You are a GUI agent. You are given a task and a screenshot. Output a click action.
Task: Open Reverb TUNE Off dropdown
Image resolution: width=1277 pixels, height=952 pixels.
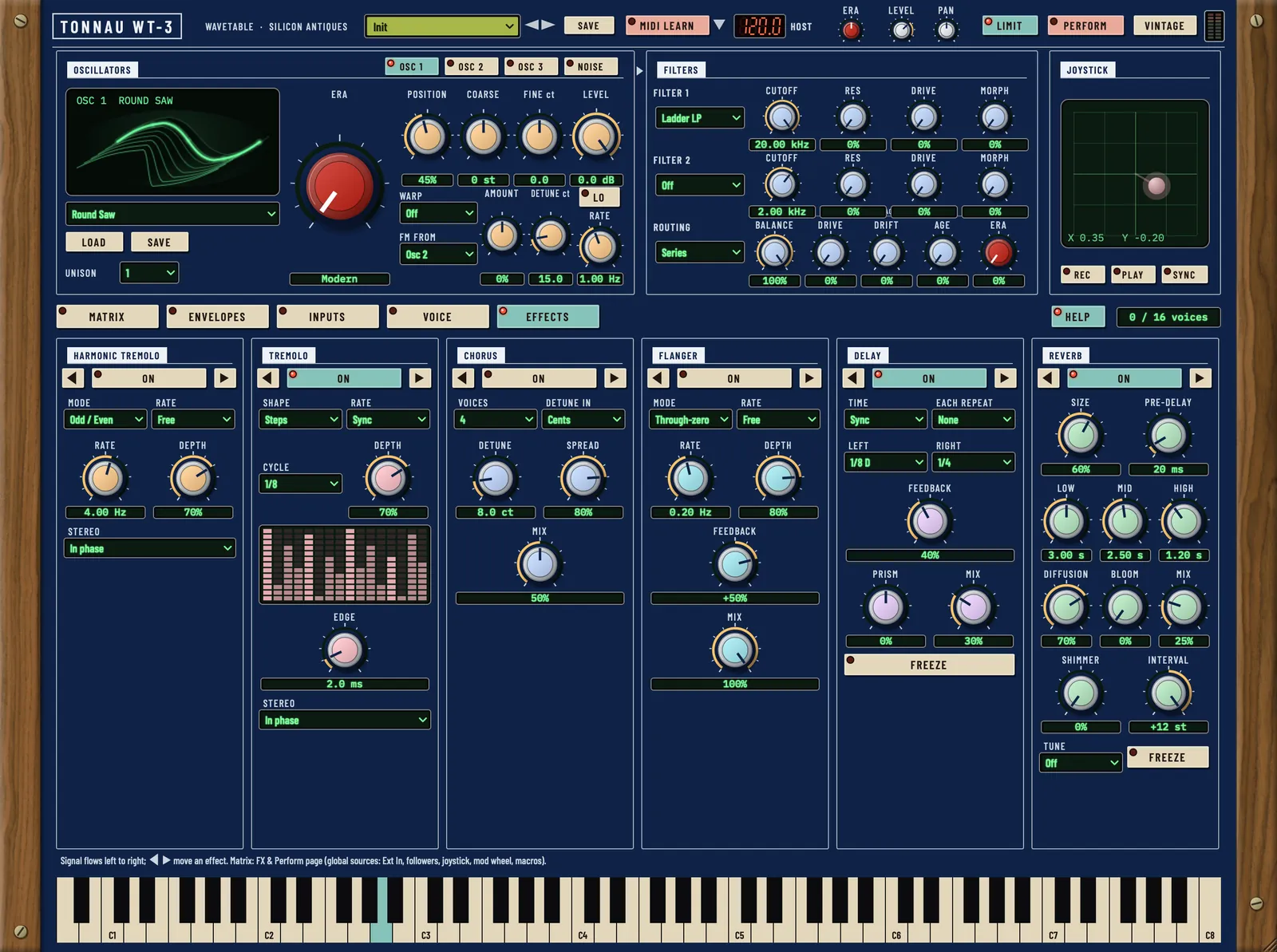pyautogui.click(x=1081, y=763)
